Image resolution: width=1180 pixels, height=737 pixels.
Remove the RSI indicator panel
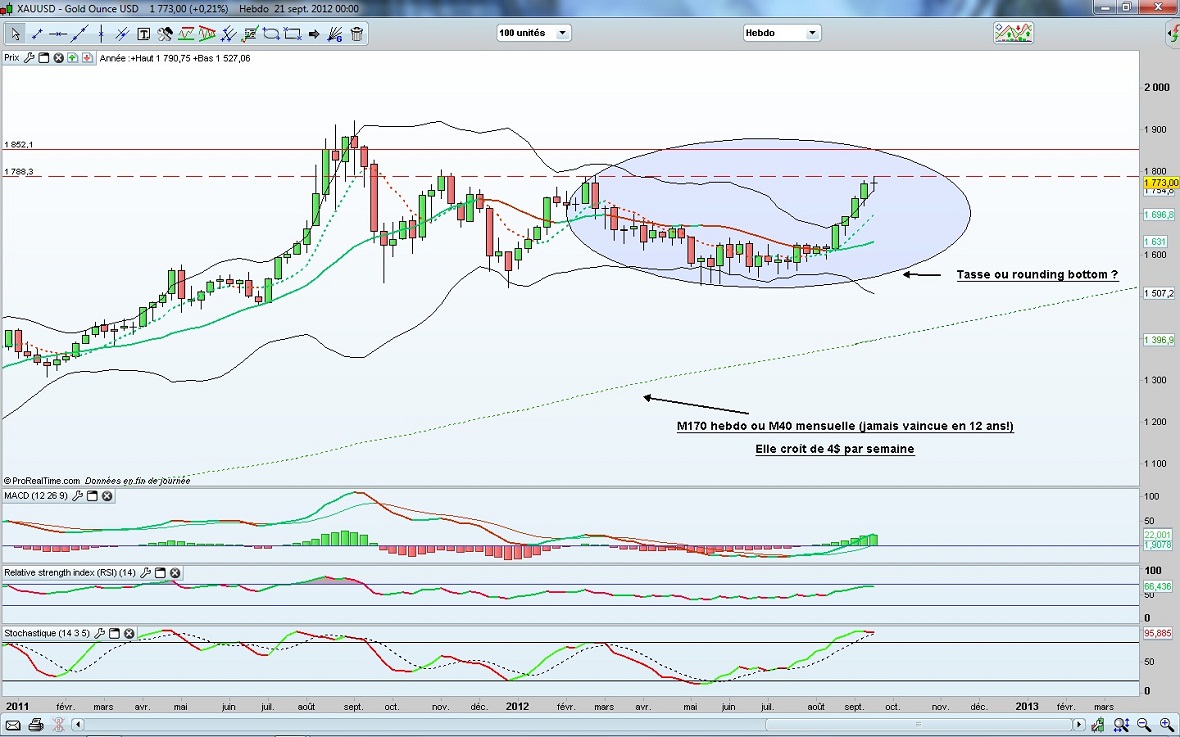(x=175, y=573)
